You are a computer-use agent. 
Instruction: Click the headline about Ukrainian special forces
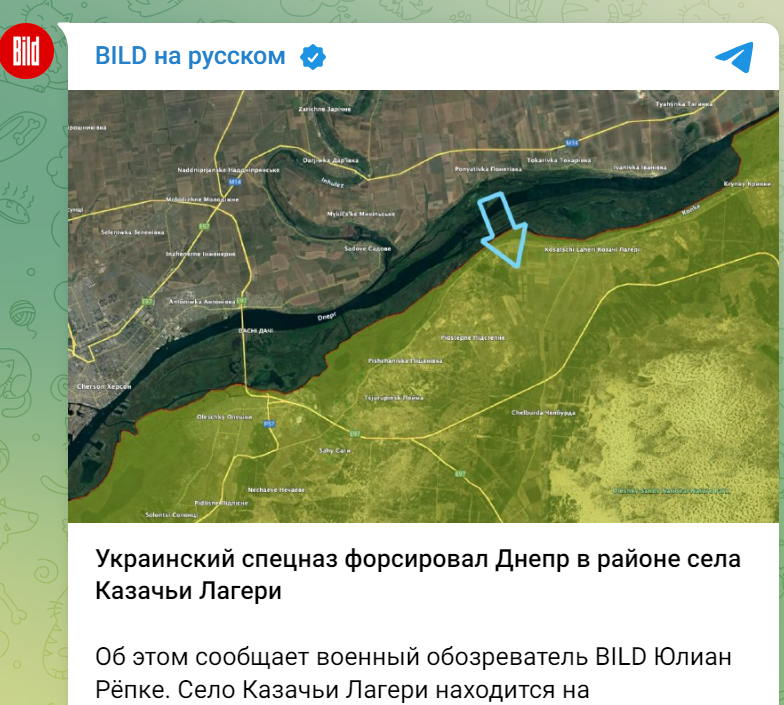click(418, 575)
